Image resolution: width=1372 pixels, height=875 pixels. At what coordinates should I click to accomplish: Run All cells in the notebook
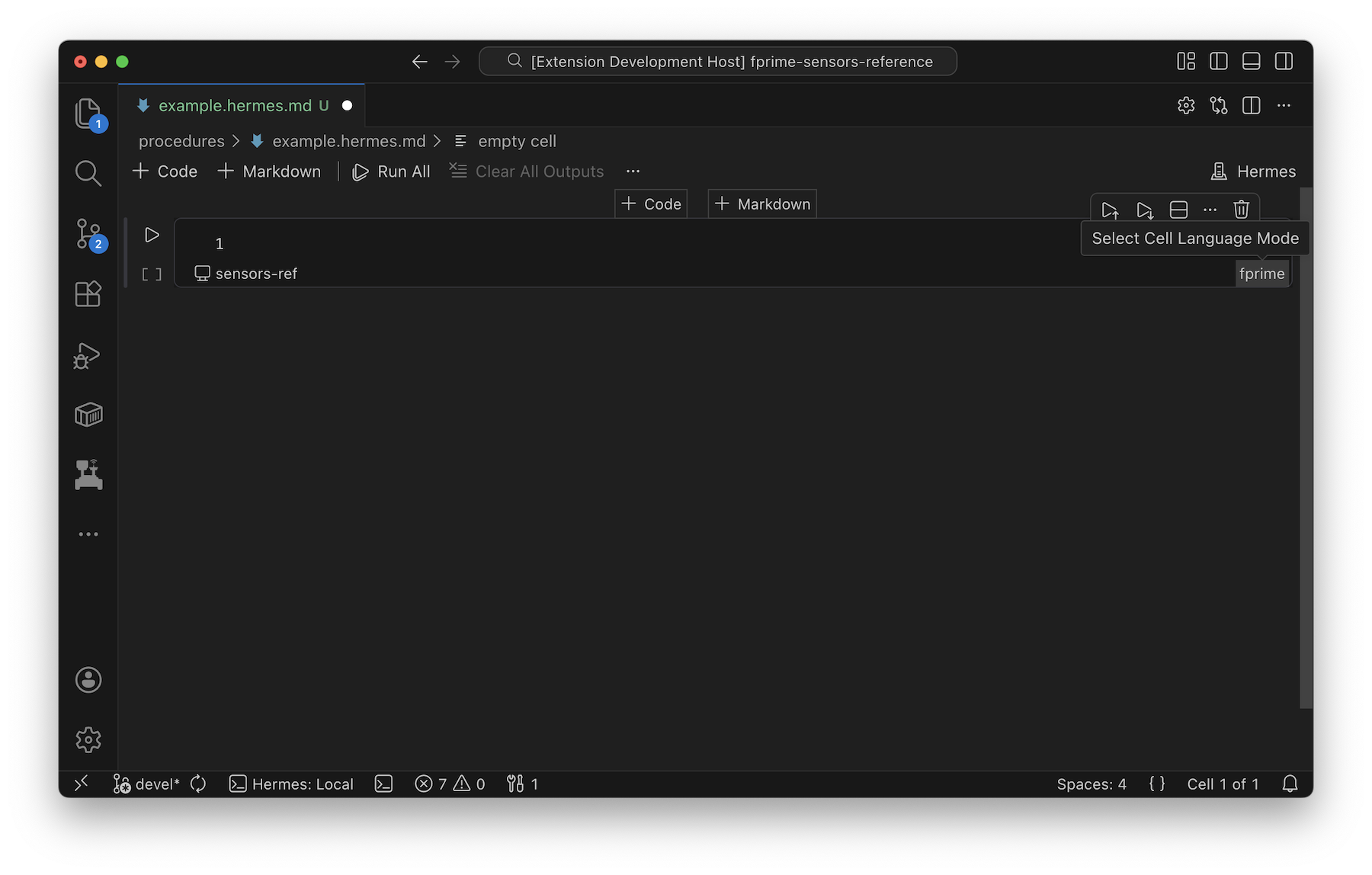391,171
